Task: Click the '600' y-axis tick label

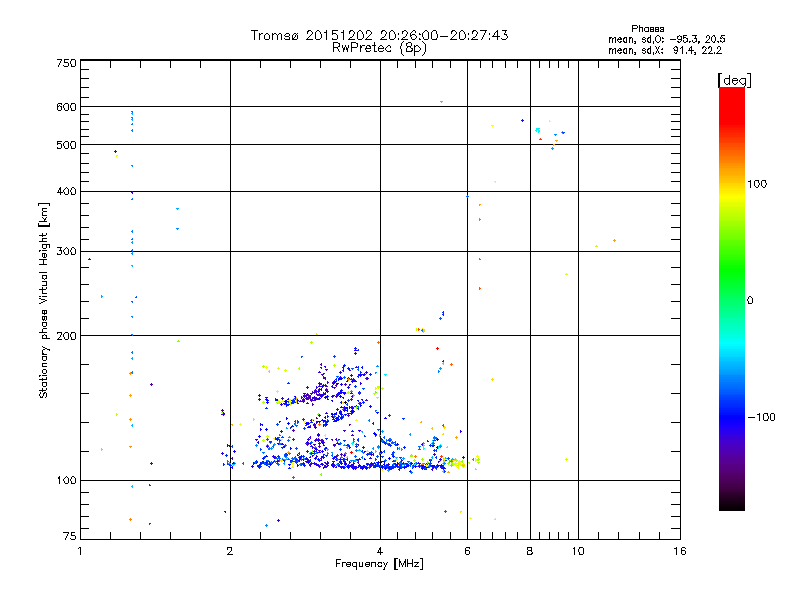Action: click(x=66, y=107)
